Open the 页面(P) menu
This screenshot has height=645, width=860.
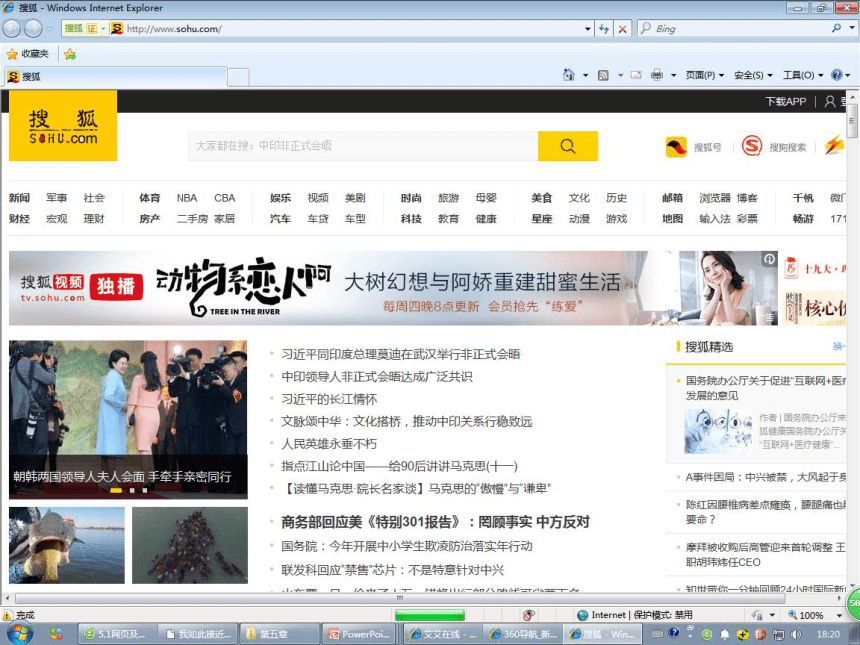click(704, 75)
